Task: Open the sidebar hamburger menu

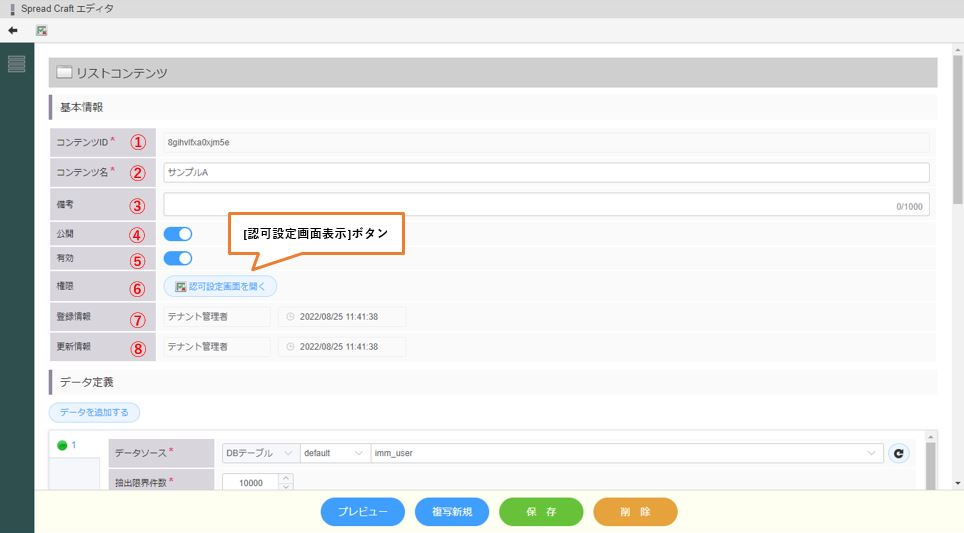Action: pyautogui.click(x=16, y=64)
